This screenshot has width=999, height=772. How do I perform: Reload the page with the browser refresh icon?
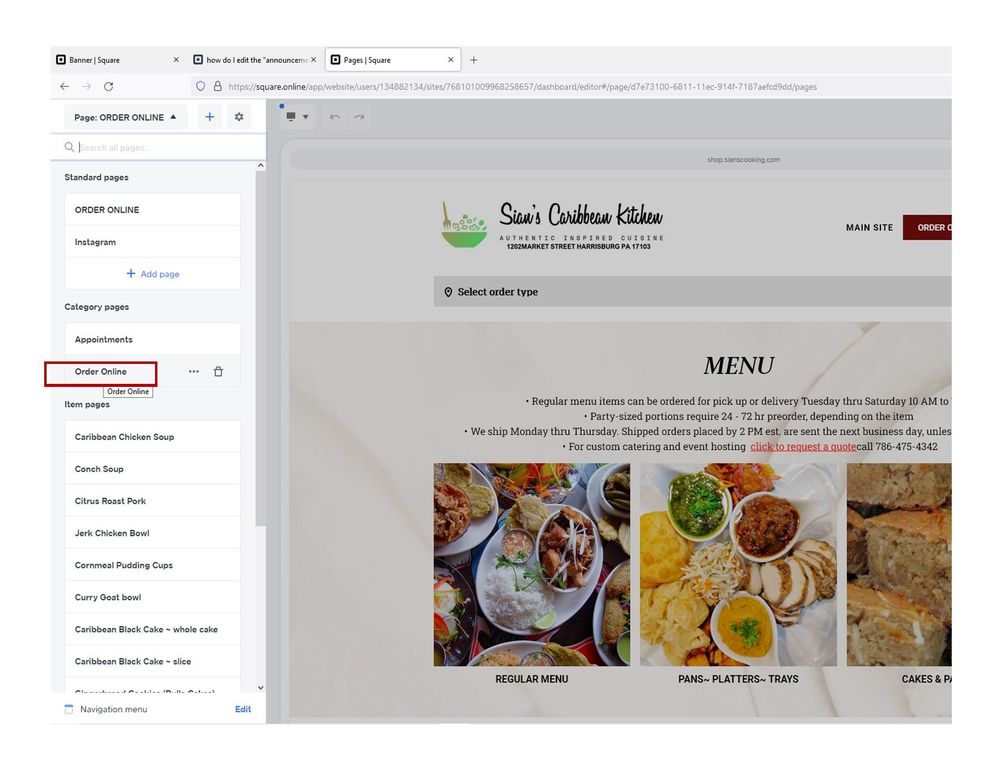[x=109, y=87]
